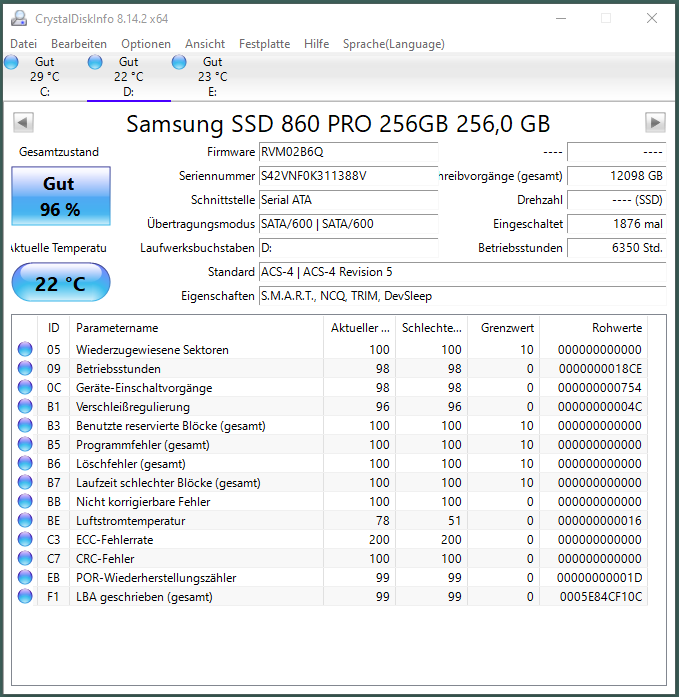Open the Datei menu

(x=24, y=44)
